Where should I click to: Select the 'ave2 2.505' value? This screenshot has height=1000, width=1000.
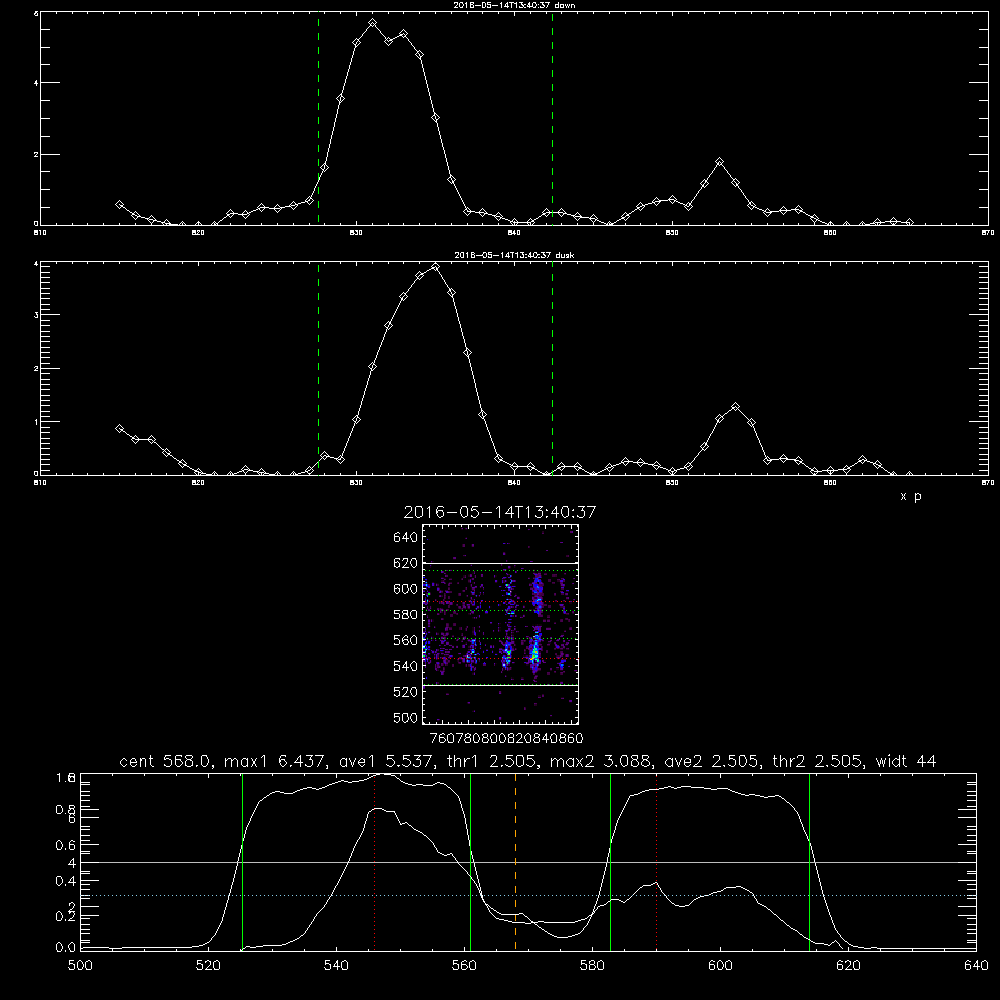(x=712, y=761)
